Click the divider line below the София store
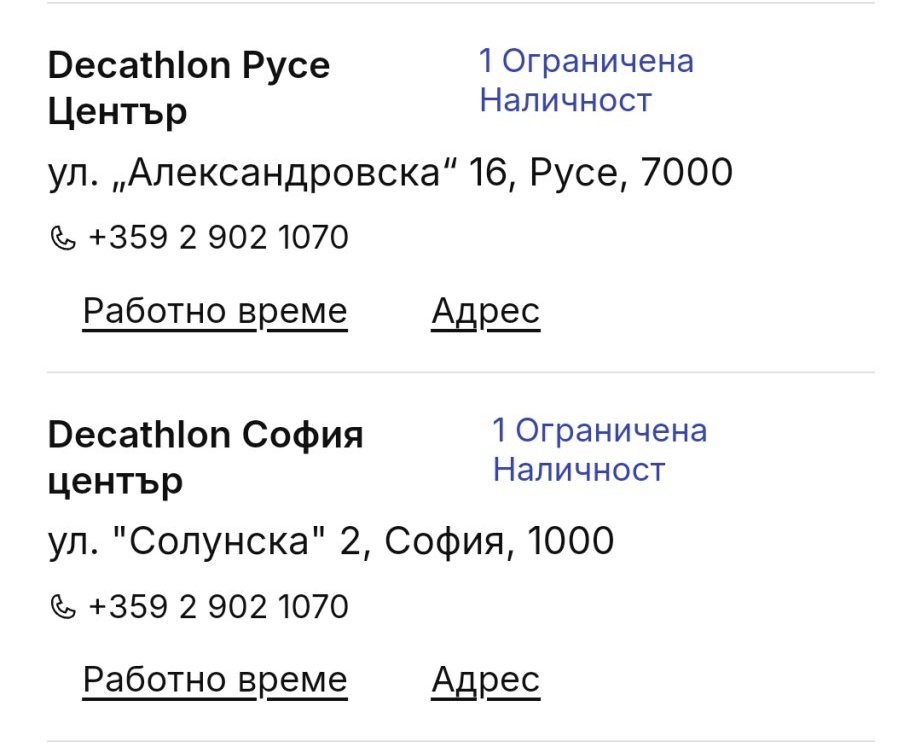This screenshot has width=921, height=743. [460, 740]
